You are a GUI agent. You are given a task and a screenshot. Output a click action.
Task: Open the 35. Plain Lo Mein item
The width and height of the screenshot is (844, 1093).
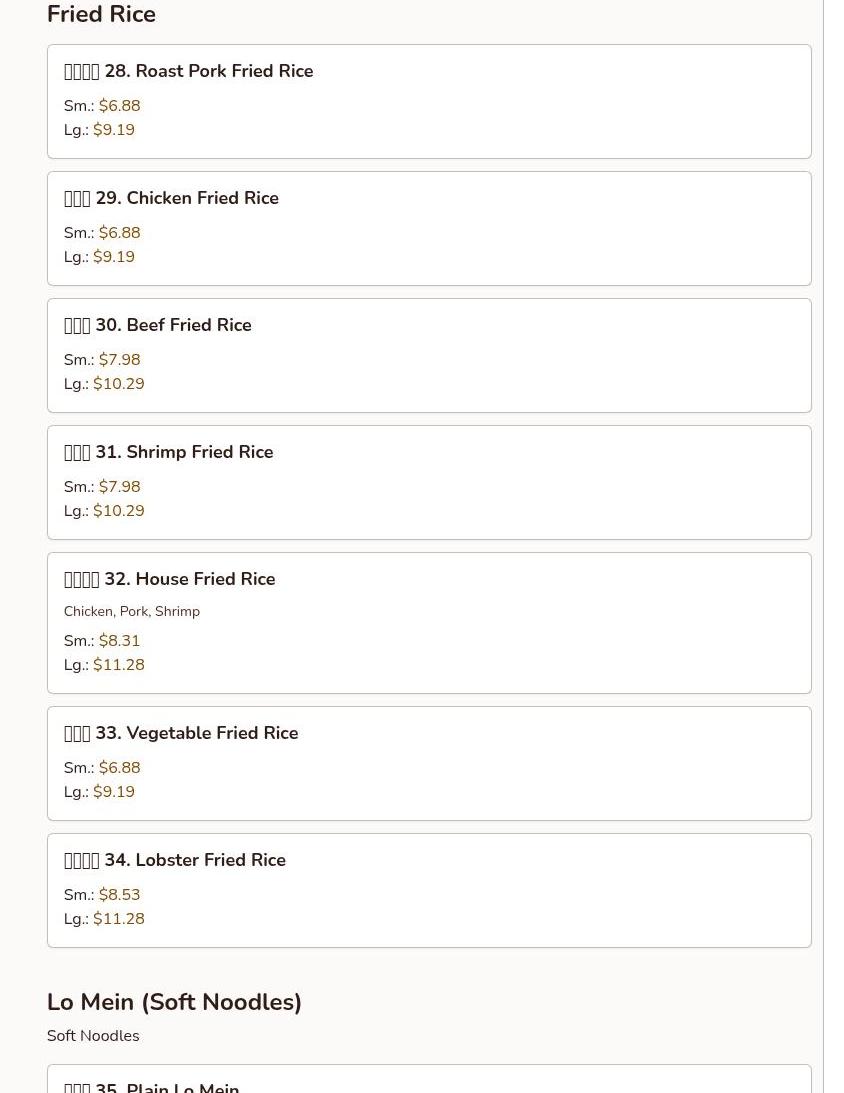[429, 1079]
